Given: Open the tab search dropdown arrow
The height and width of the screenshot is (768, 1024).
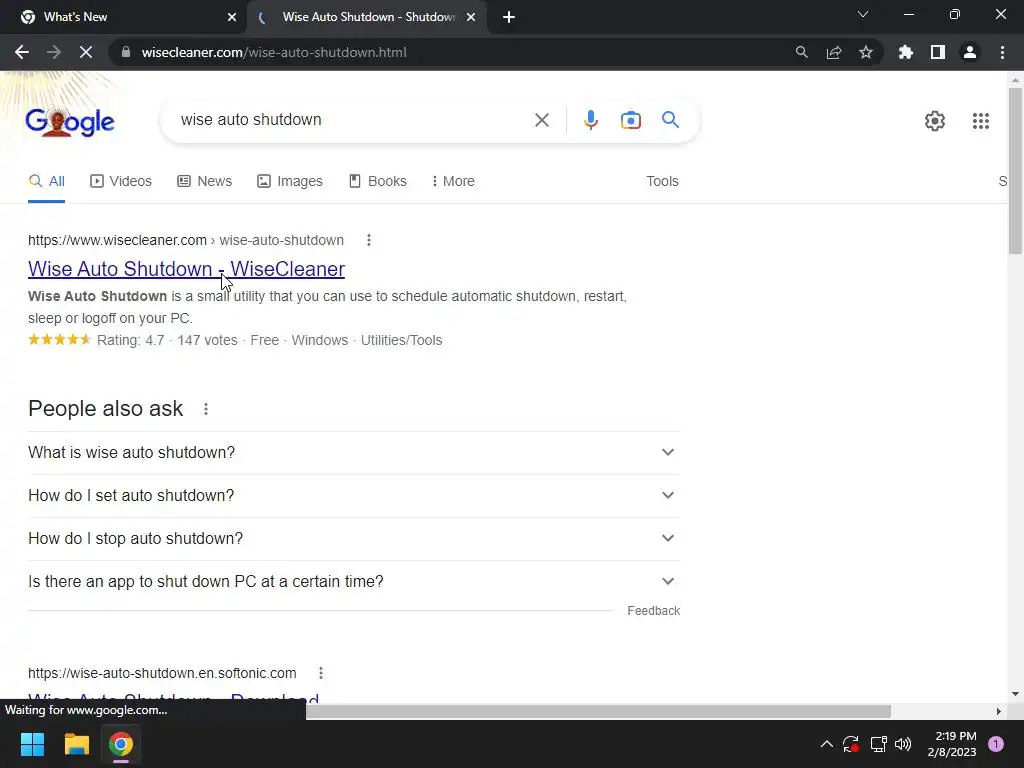Looking at the screenshot, I should [863, 14].
